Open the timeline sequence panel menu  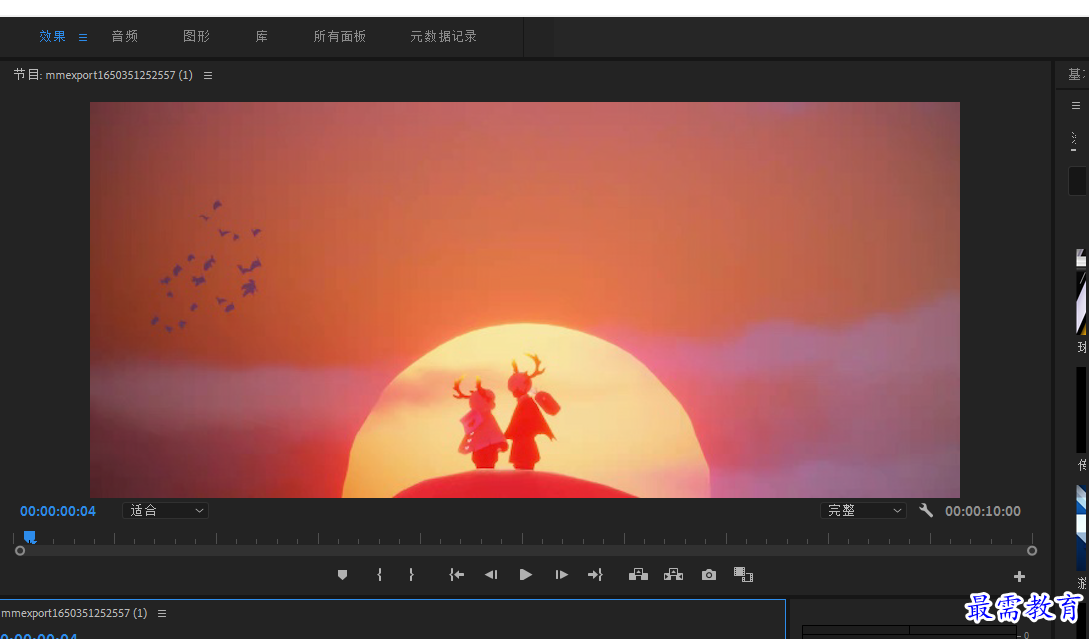[162, 613]
